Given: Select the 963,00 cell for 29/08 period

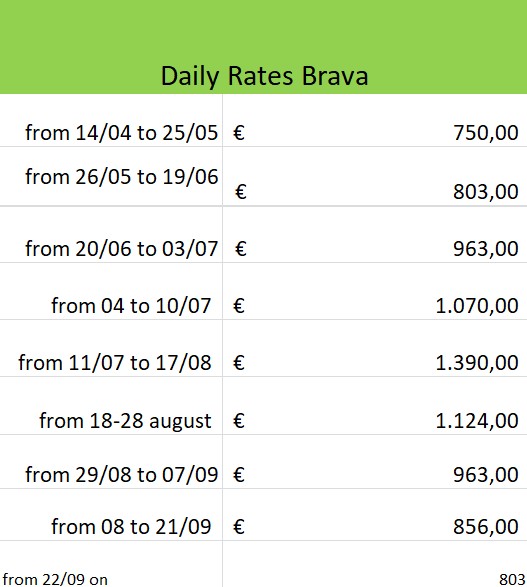Looking at the screenshot, I should [375, 462].
